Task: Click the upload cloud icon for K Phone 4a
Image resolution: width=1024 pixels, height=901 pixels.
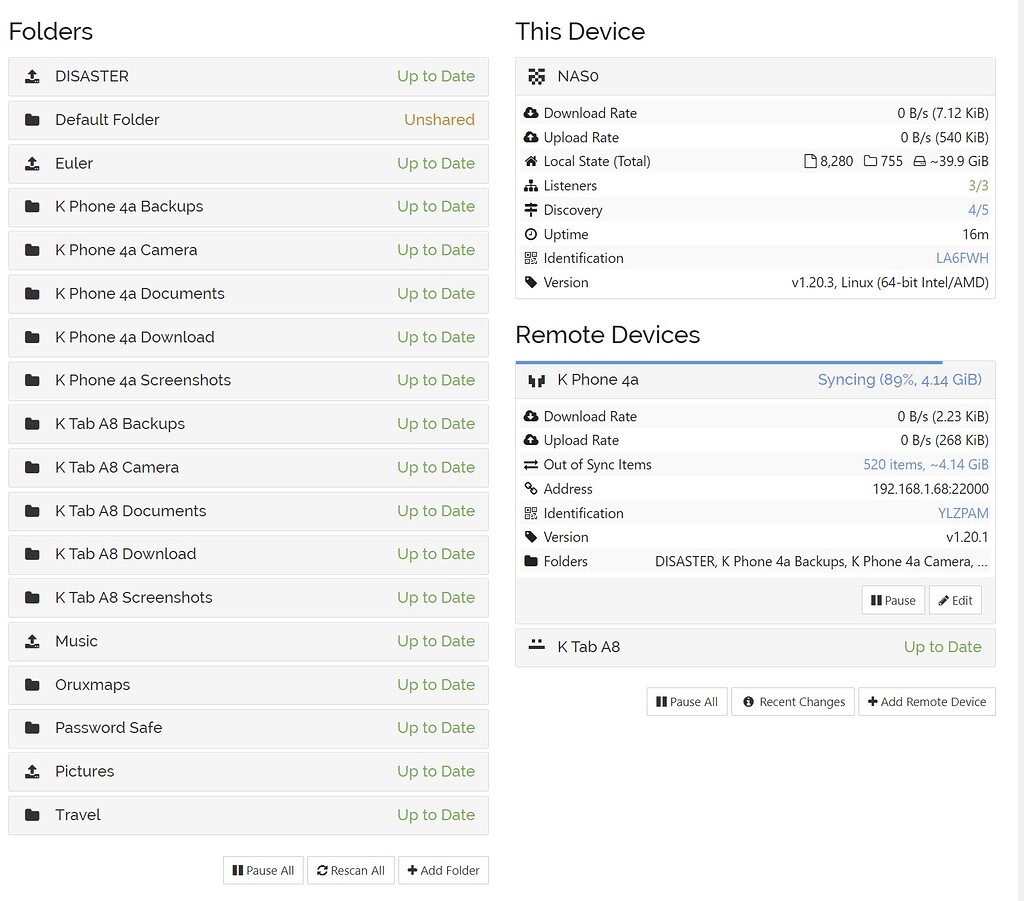Action: [531, 440]
